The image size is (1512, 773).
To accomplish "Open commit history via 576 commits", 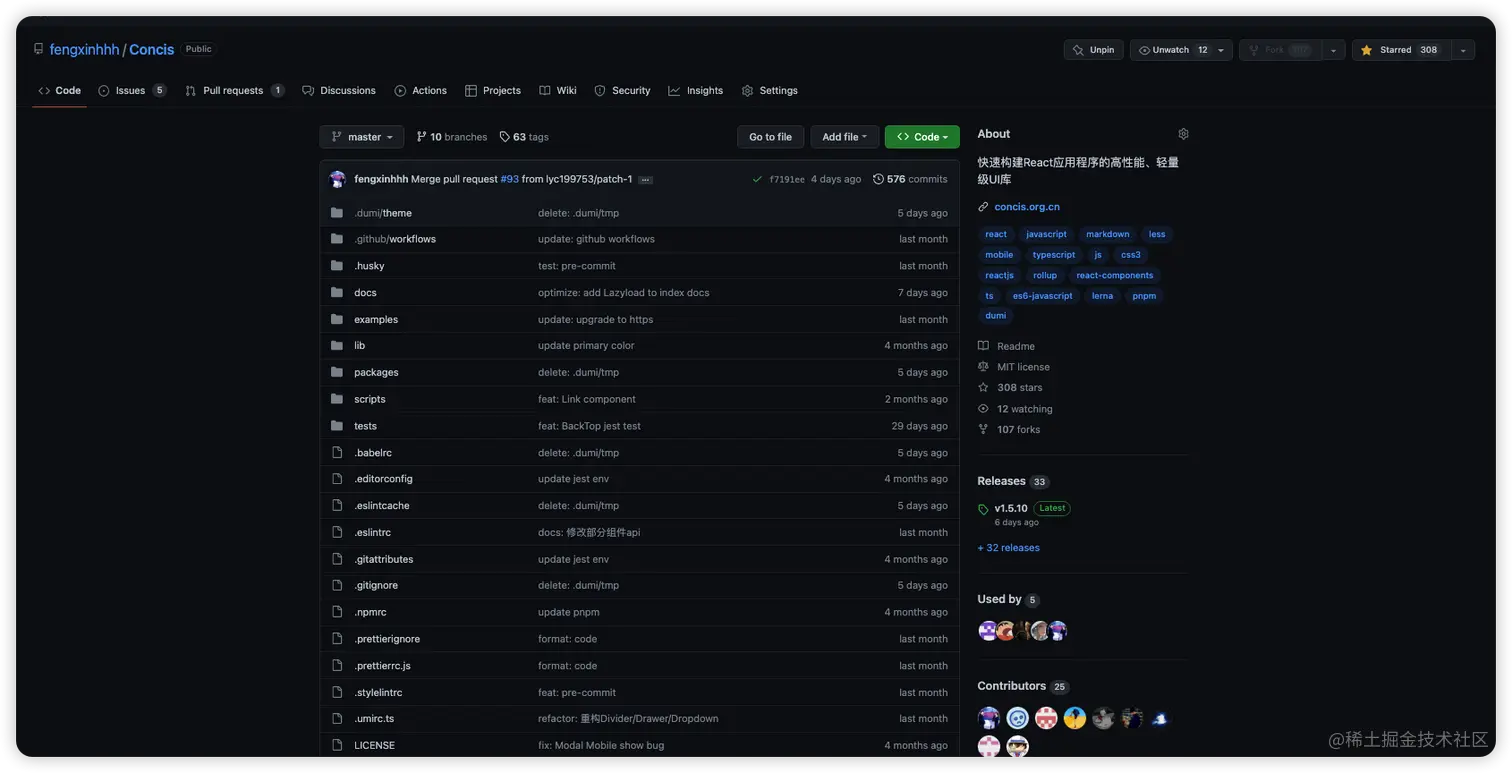I will click(x=910, y=179).
